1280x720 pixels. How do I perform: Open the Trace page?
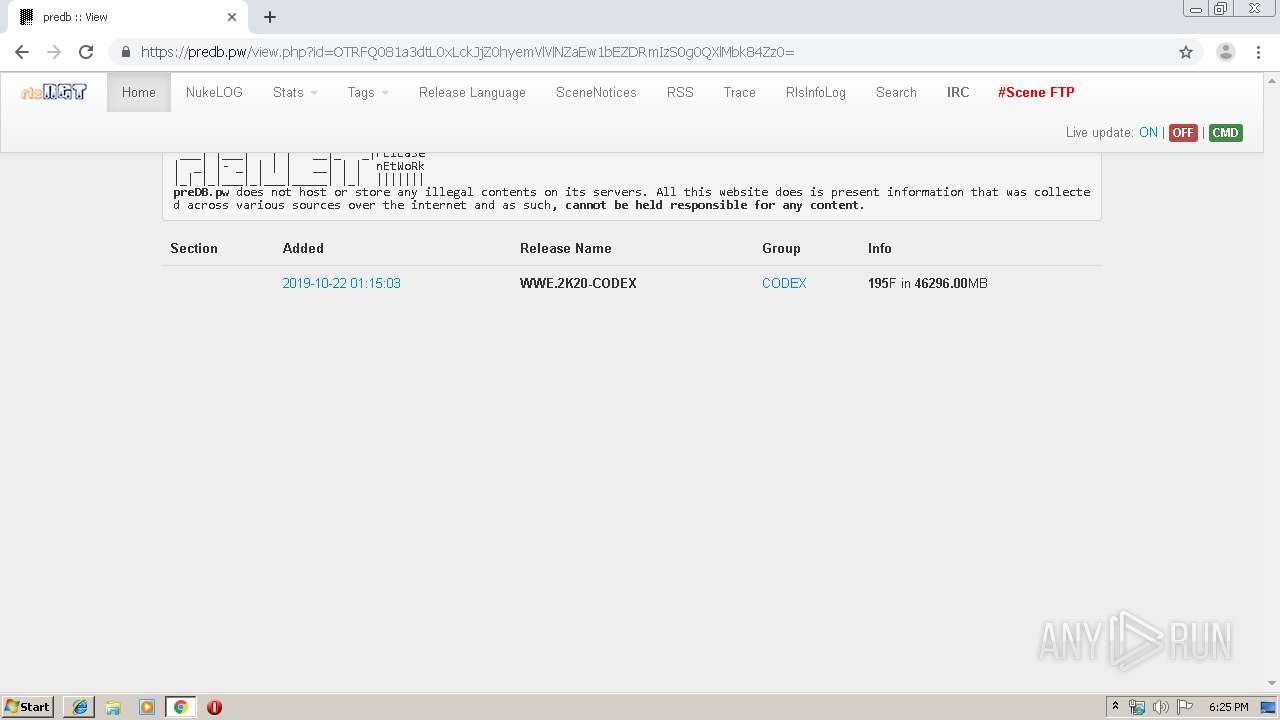coord(740,92)
